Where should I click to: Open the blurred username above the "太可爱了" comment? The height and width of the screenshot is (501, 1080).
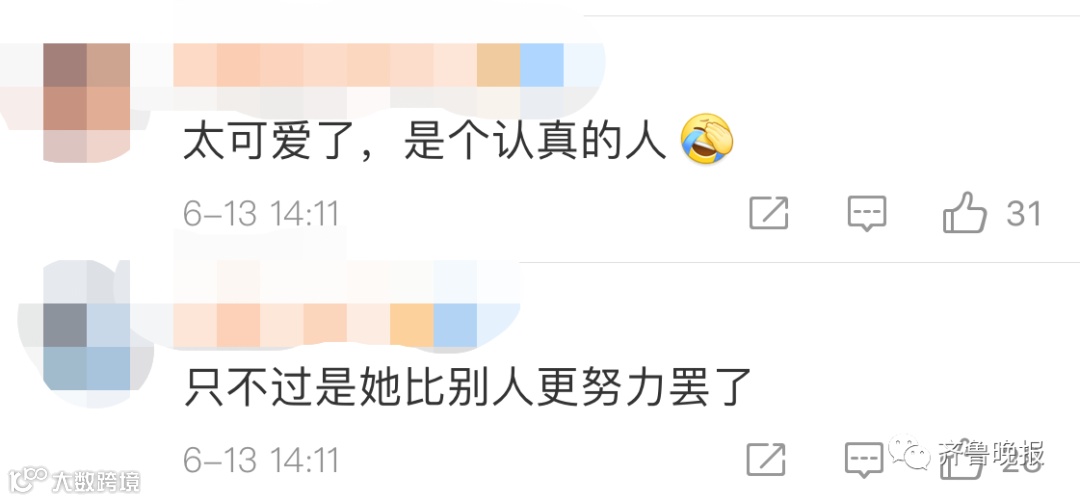click(324, 65)
